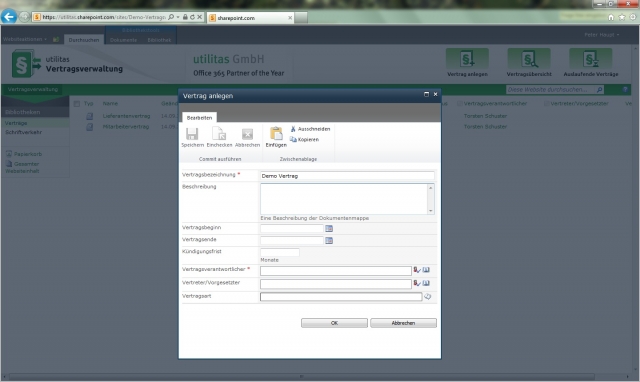Click the browser address bar URL
This screenshot has width=640, height=382.
[104, 17]
